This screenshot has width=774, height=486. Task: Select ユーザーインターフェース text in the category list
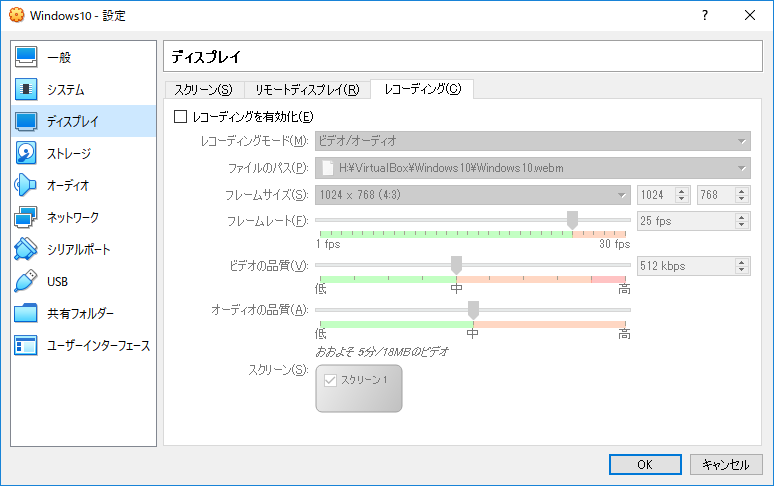[98, 345]
